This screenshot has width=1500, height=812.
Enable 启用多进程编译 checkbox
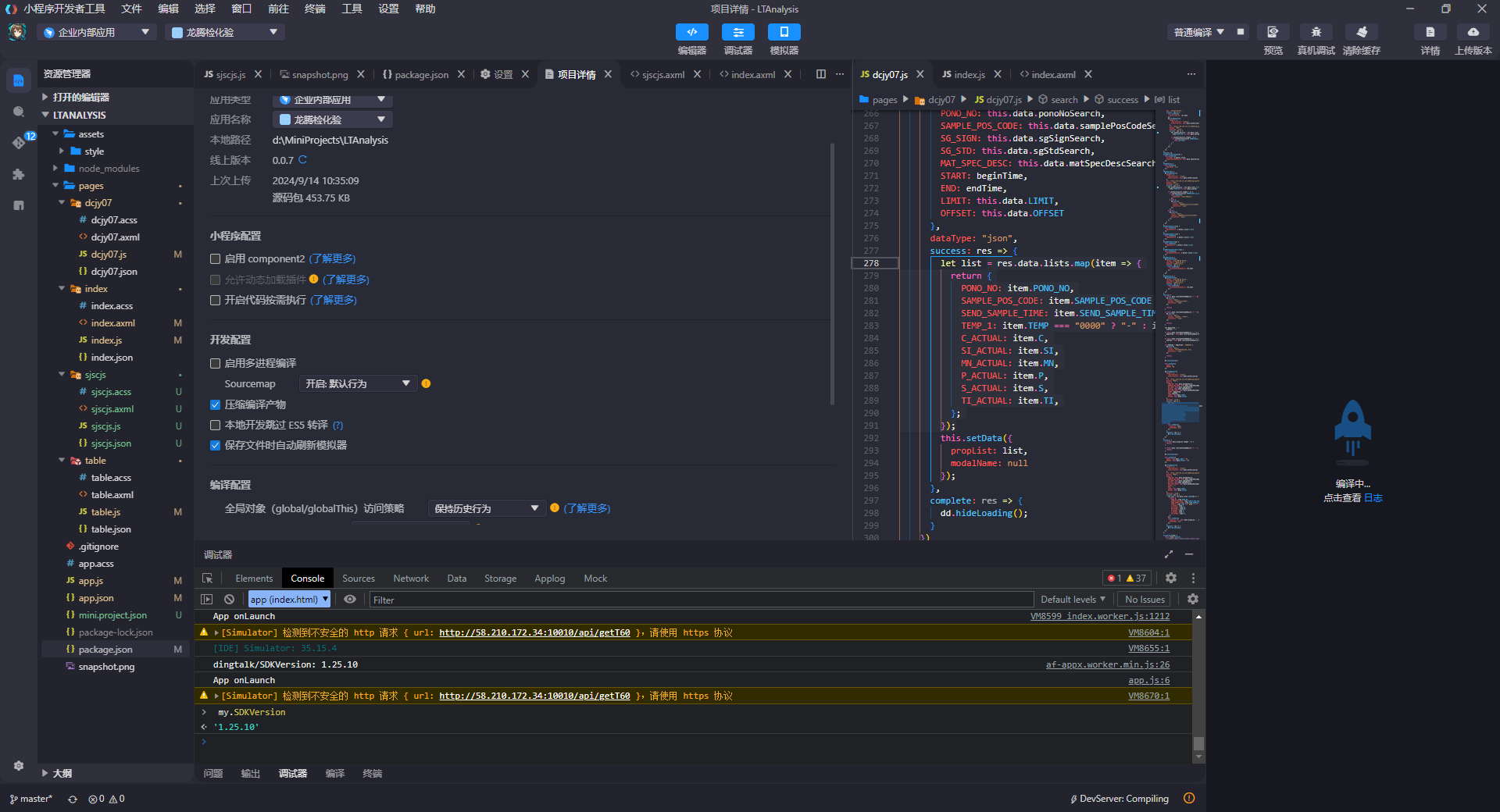pyautogui.click(x=215, y=364)
